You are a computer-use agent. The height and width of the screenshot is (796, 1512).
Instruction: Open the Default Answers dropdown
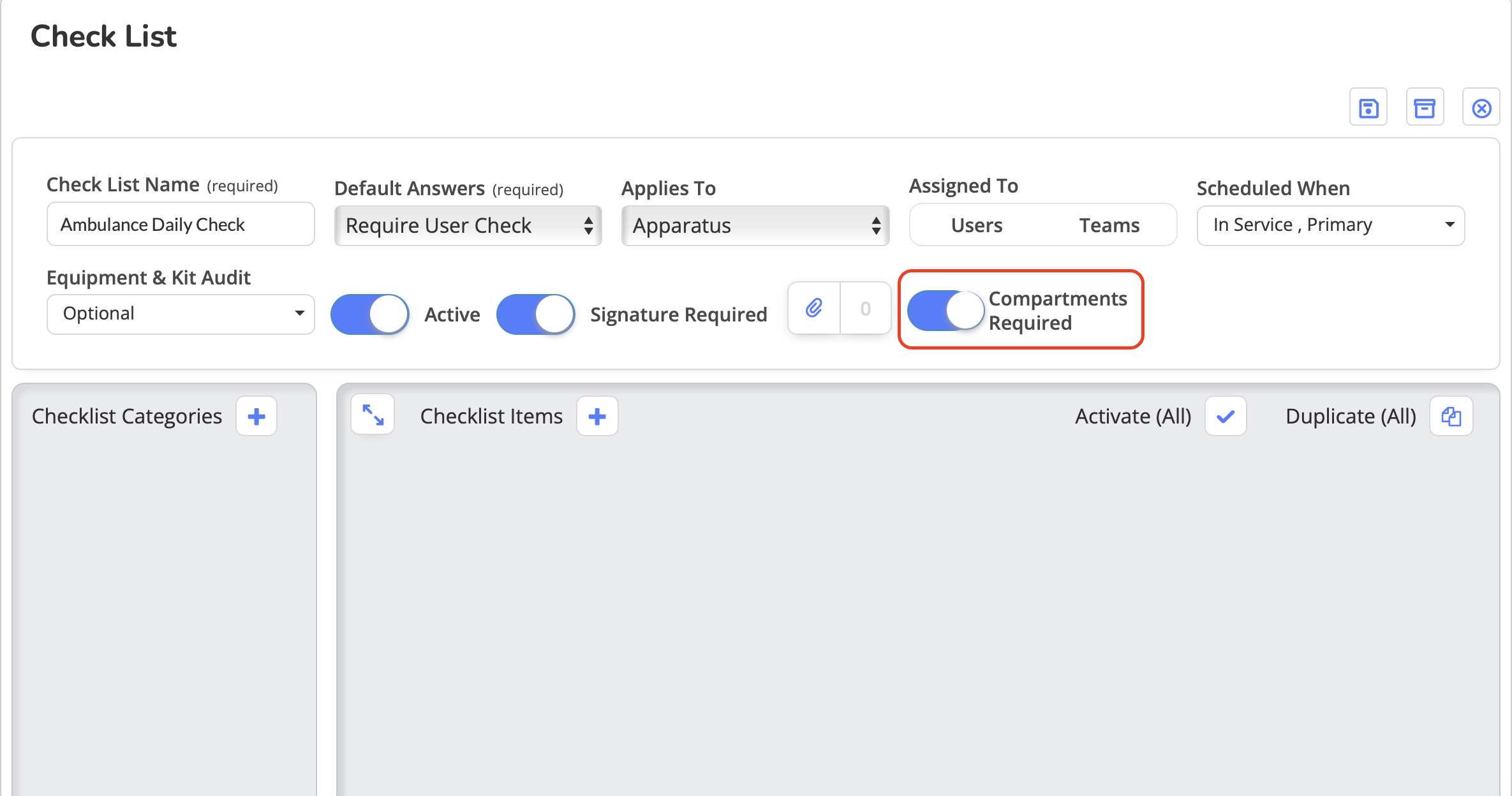pos(468,226)
